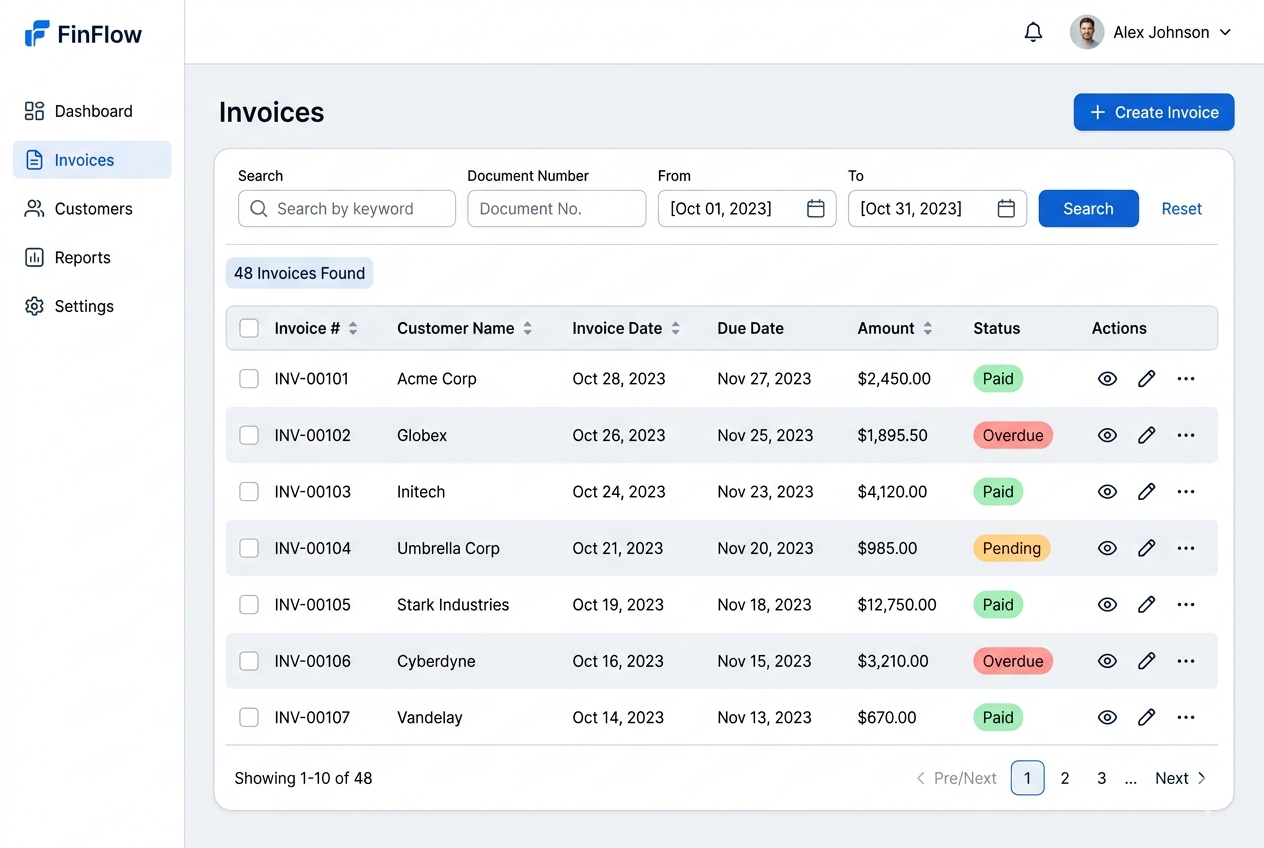The width and height of the screenshot is (1264, 848).
Task: Open the calendar picker for the From date
Action: coord(815,208)
